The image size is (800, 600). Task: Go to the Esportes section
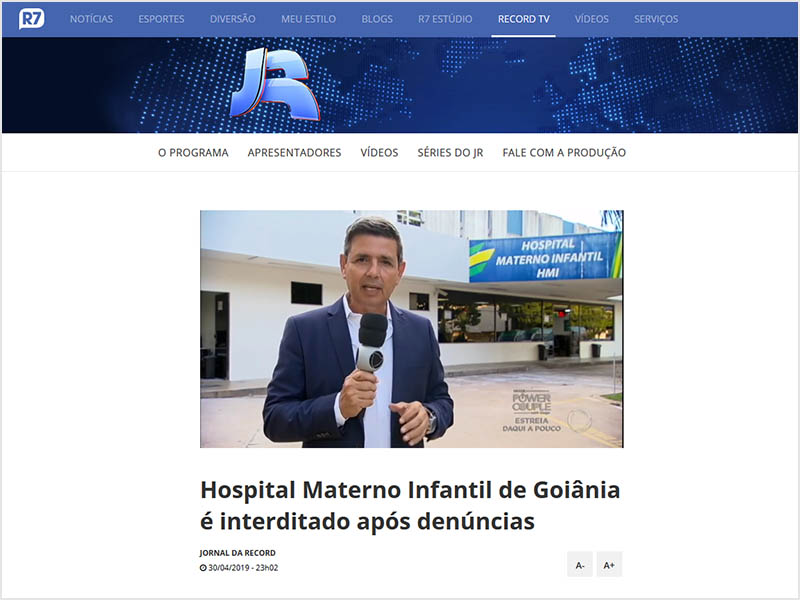coord(161,19)
